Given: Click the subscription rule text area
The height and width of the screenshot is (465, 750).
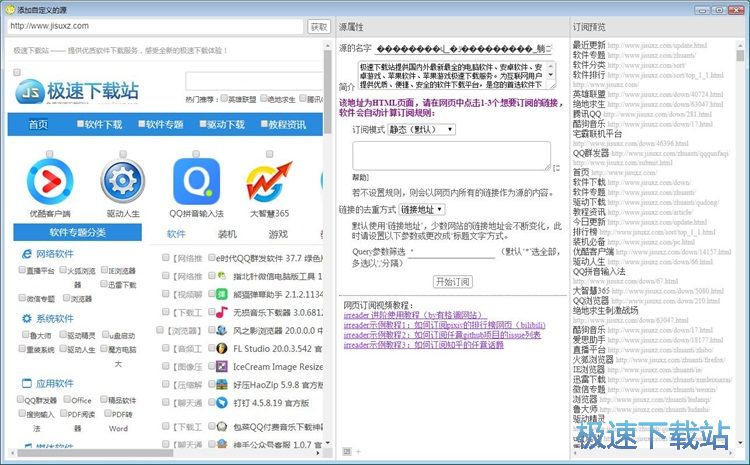Looking at the screenshot, I should (452, 155).
